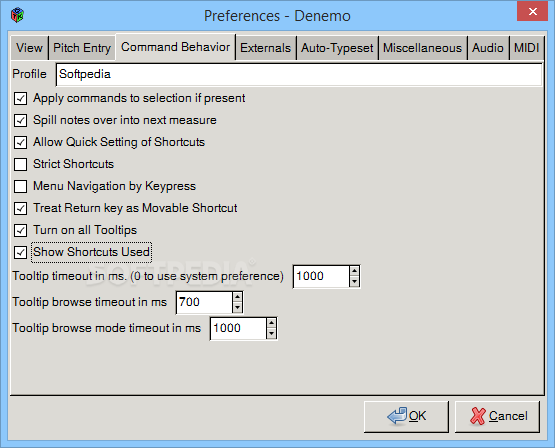
Task: Discard changes with the Cancel button
Action: tap(497, 417)
